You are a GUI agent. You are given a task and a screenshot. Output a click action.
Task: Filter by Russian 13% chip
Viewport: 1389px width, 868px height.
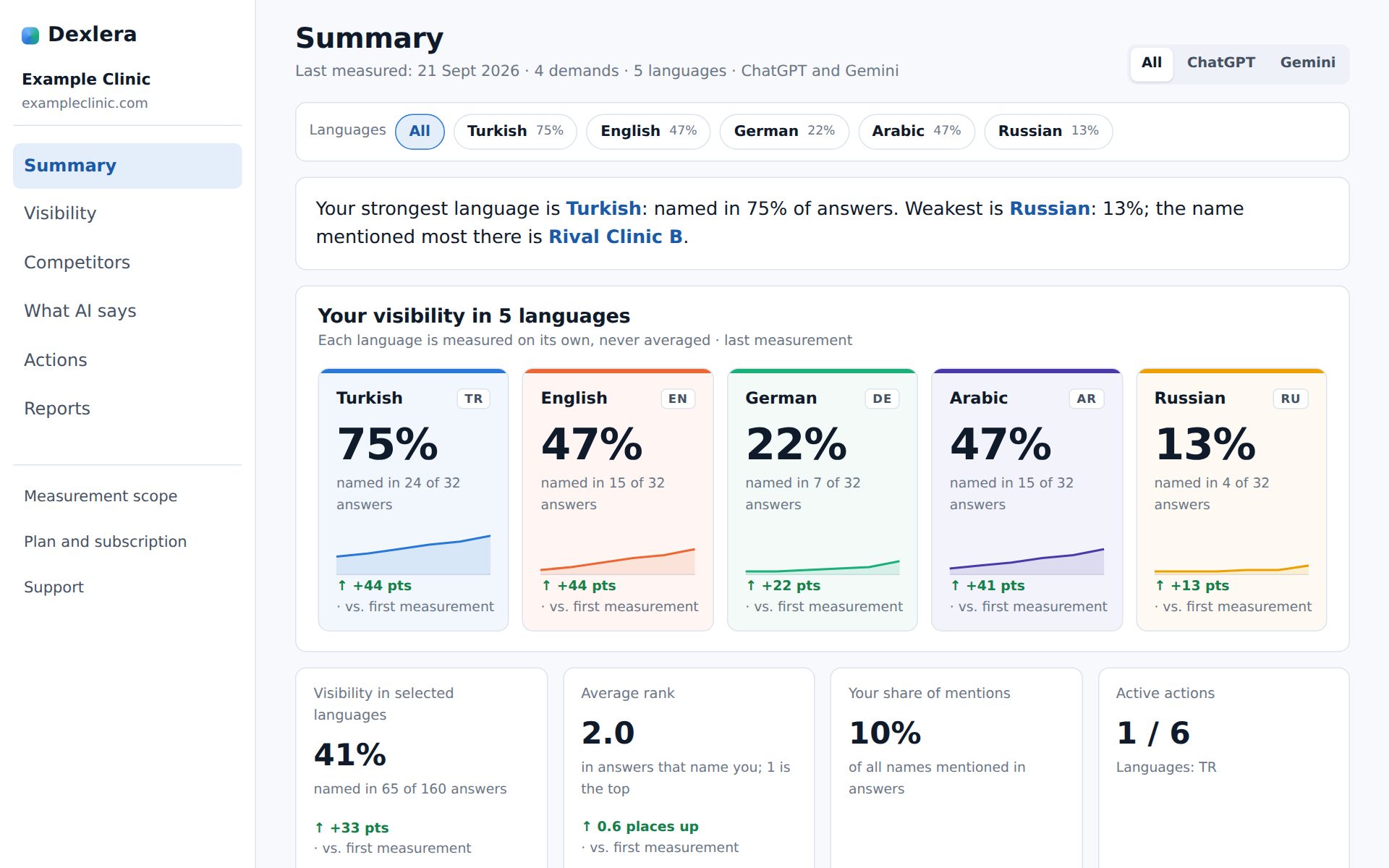point(1048,132)
